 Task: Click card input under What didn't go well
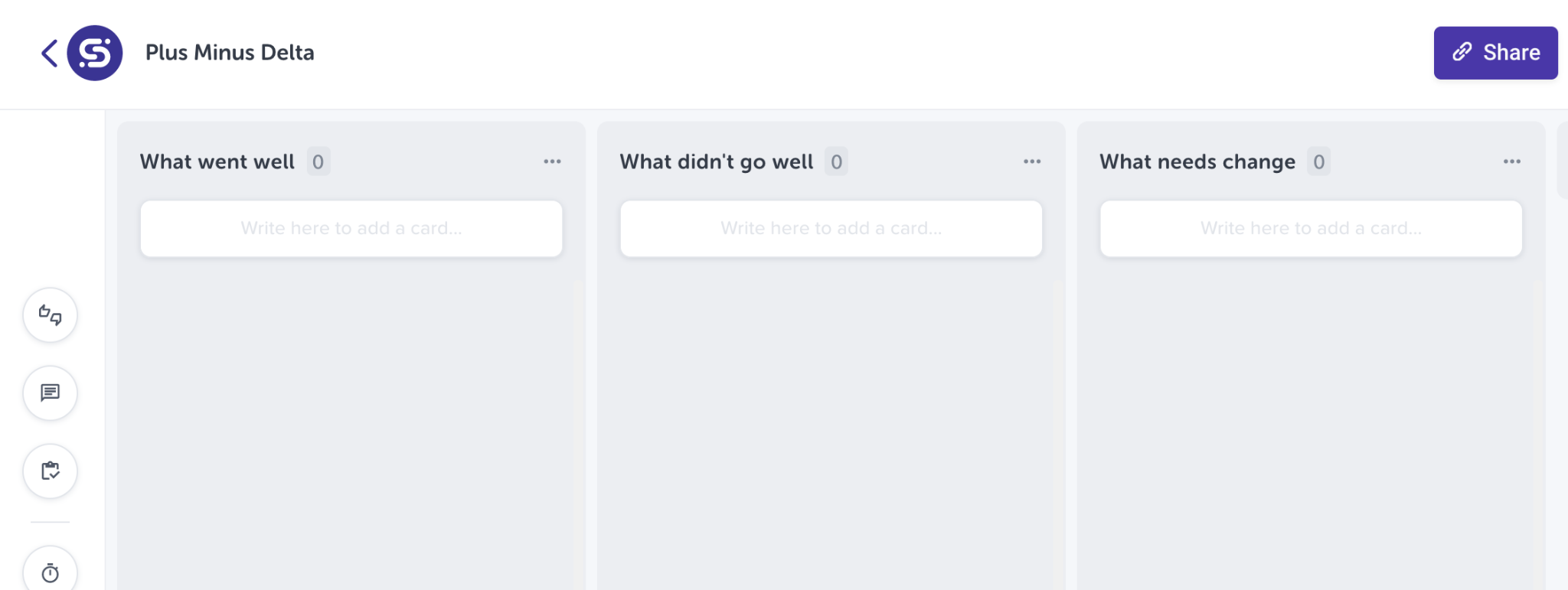pyautogui.click(x=831, y=228)
